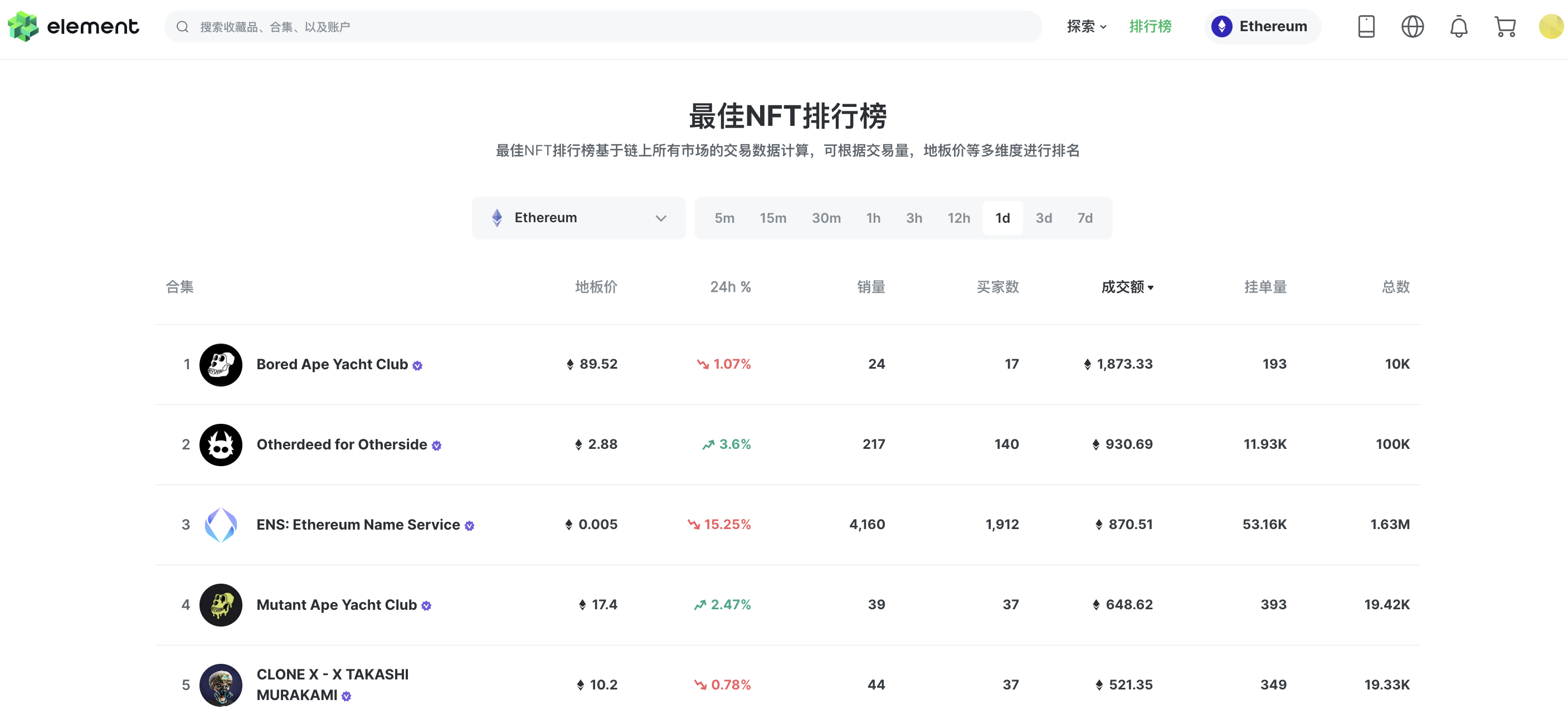Open the yellow profile avatar
This screenshot has width=1568, height=724.
[x=1550, y=26]
